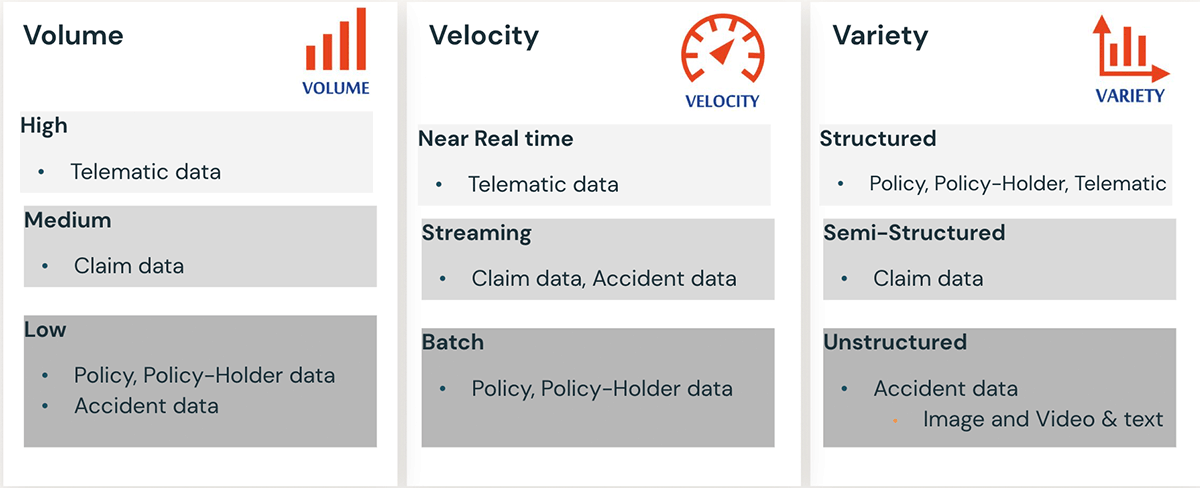Click the Medium volume section label

pyautogui.click(x=68, y=220)
